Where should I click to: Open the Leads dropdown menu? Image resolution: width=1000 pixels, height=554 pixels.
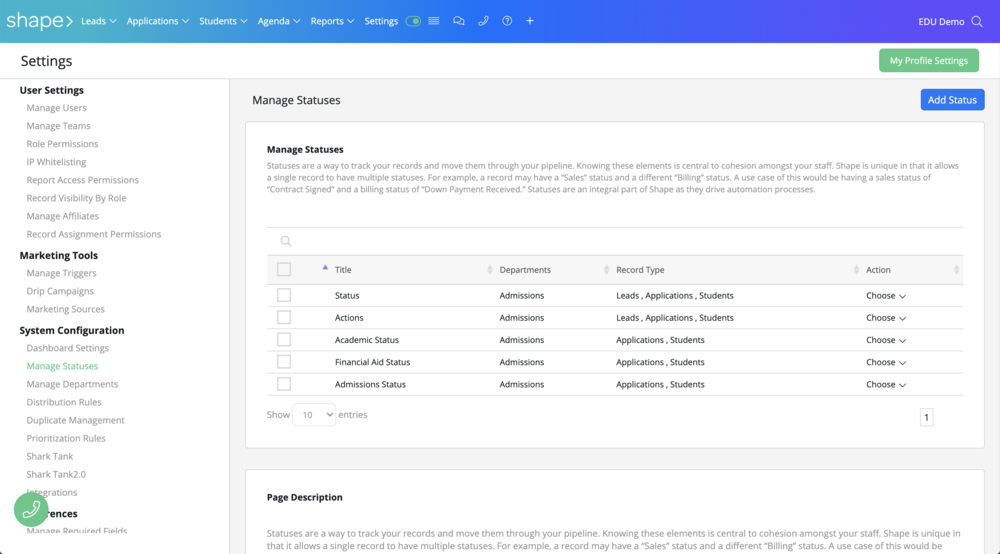point(99,21)
